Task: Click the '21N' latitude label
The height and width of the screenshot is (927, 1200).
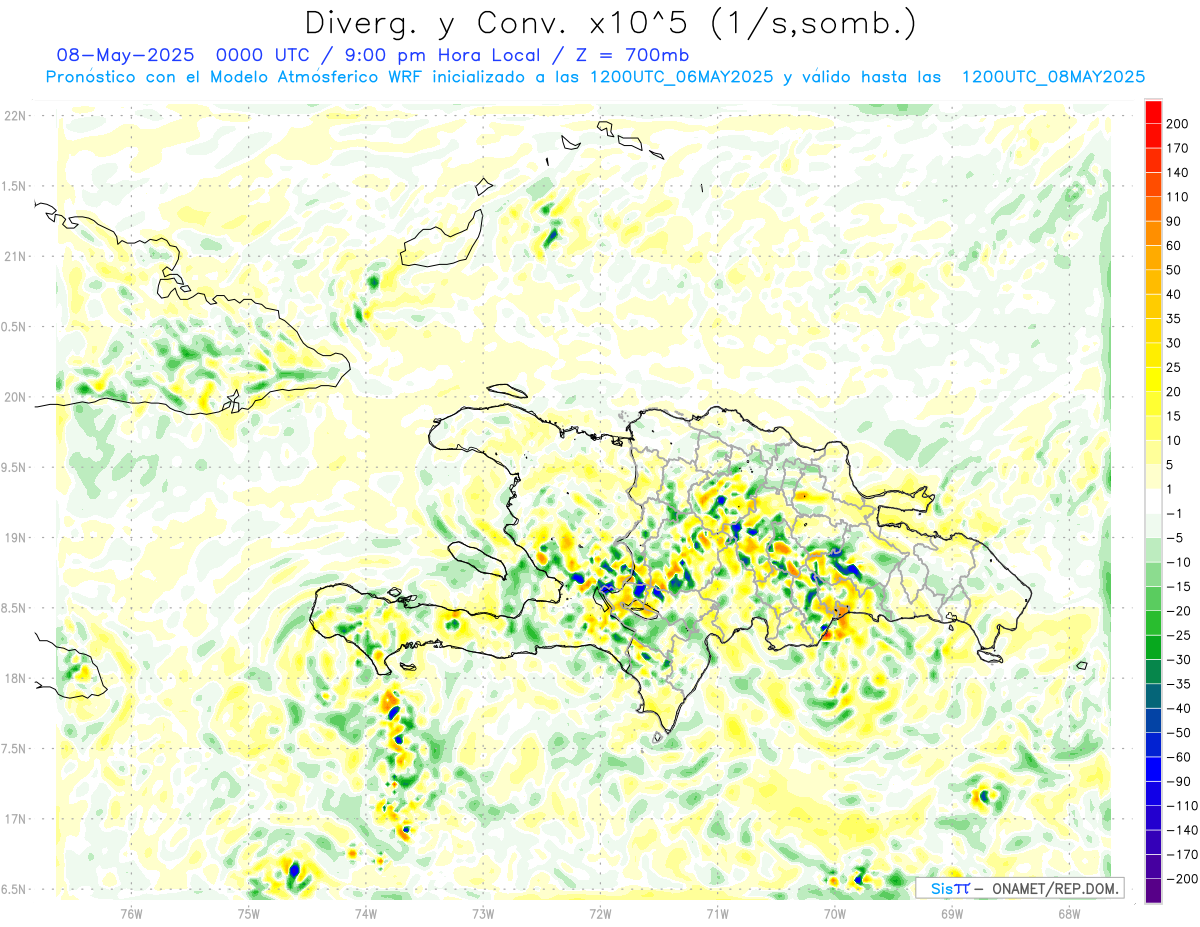Action: pyautogui.click(x=15, y=257)
